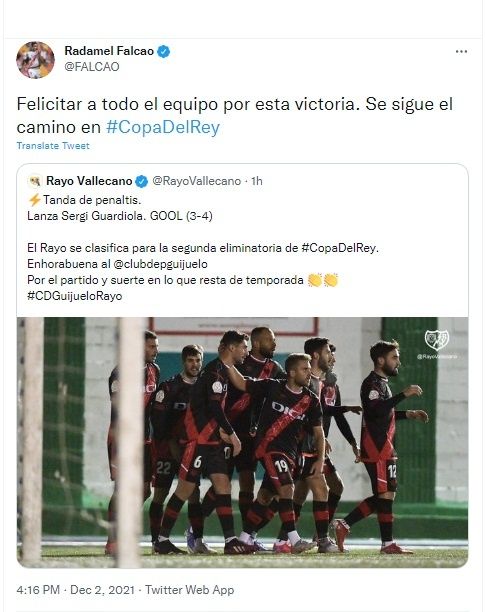Screen dimensions: 485x612
Task: Click the 1h timestamp of quoted tweet
Action: click(x=257, y=181)
